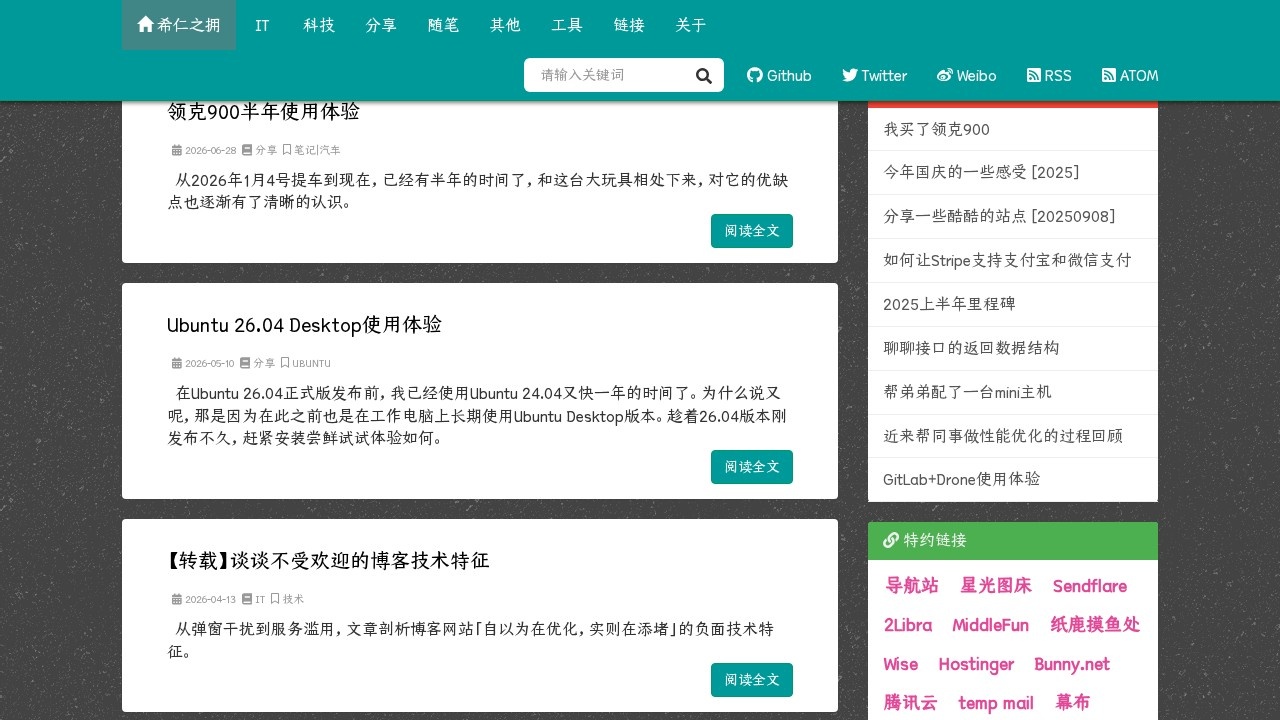
Task: Click the Github octocat icon
Action: pyautogui.click(x=755, y=75)
